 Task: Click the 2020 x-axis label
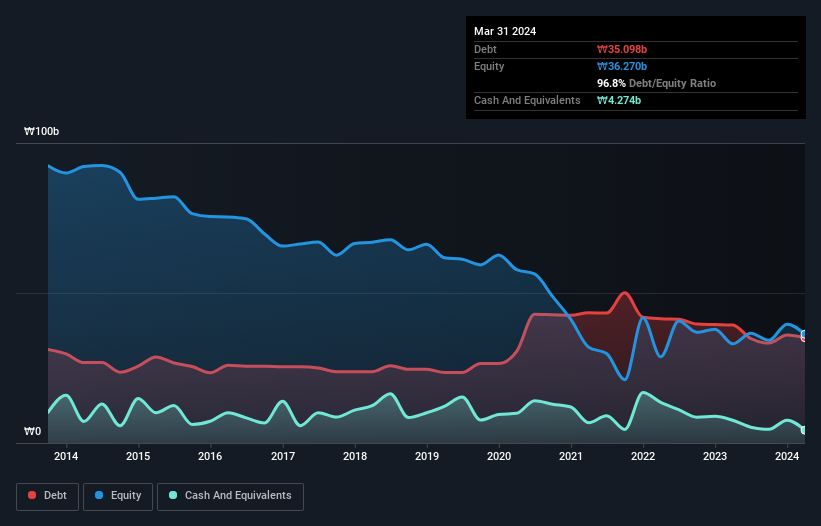click(x=499, y=456)
